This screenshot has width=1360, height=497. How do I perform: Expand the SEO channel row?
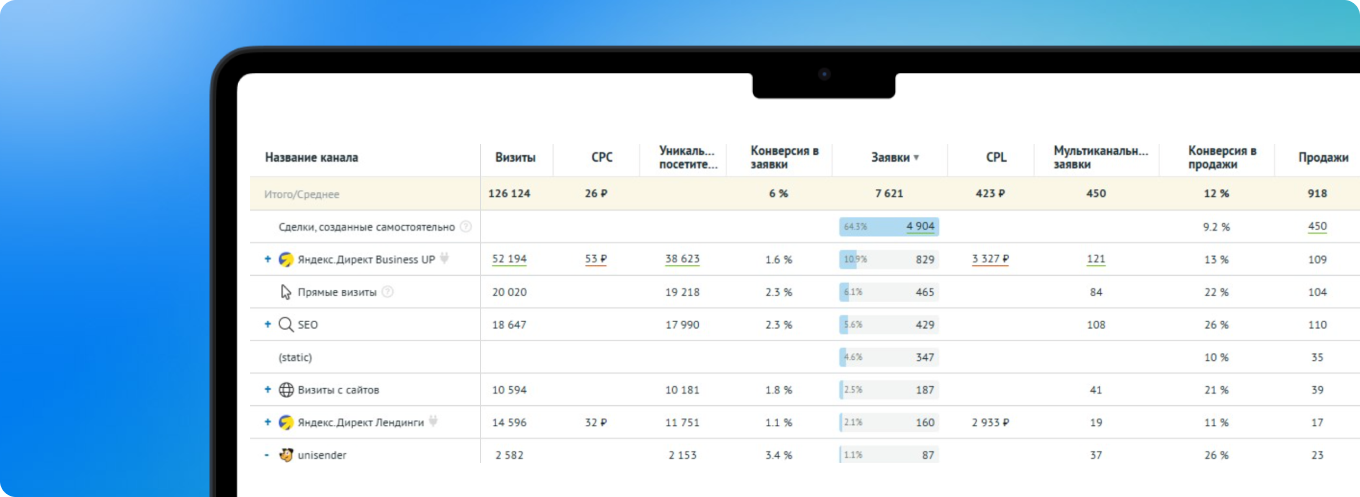pos(267,325)
